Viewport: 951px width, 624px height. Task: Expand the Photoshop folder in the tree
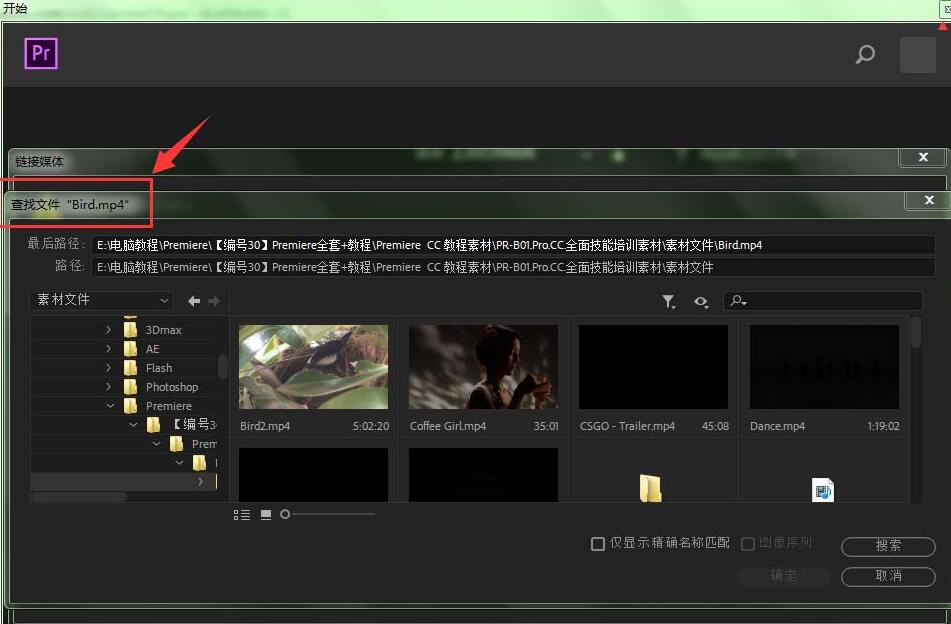(106, 386)
